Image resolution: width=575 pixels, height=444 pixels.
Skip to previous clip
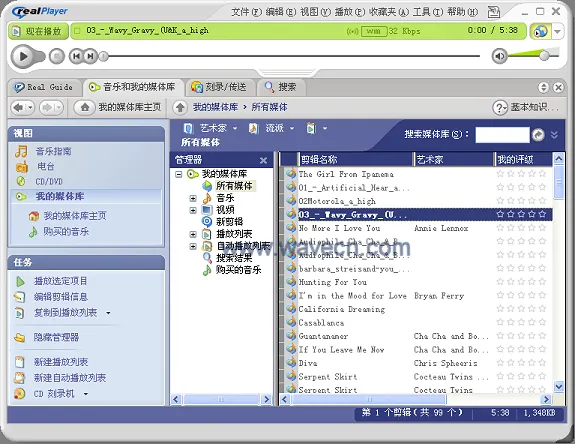point(76,56)
